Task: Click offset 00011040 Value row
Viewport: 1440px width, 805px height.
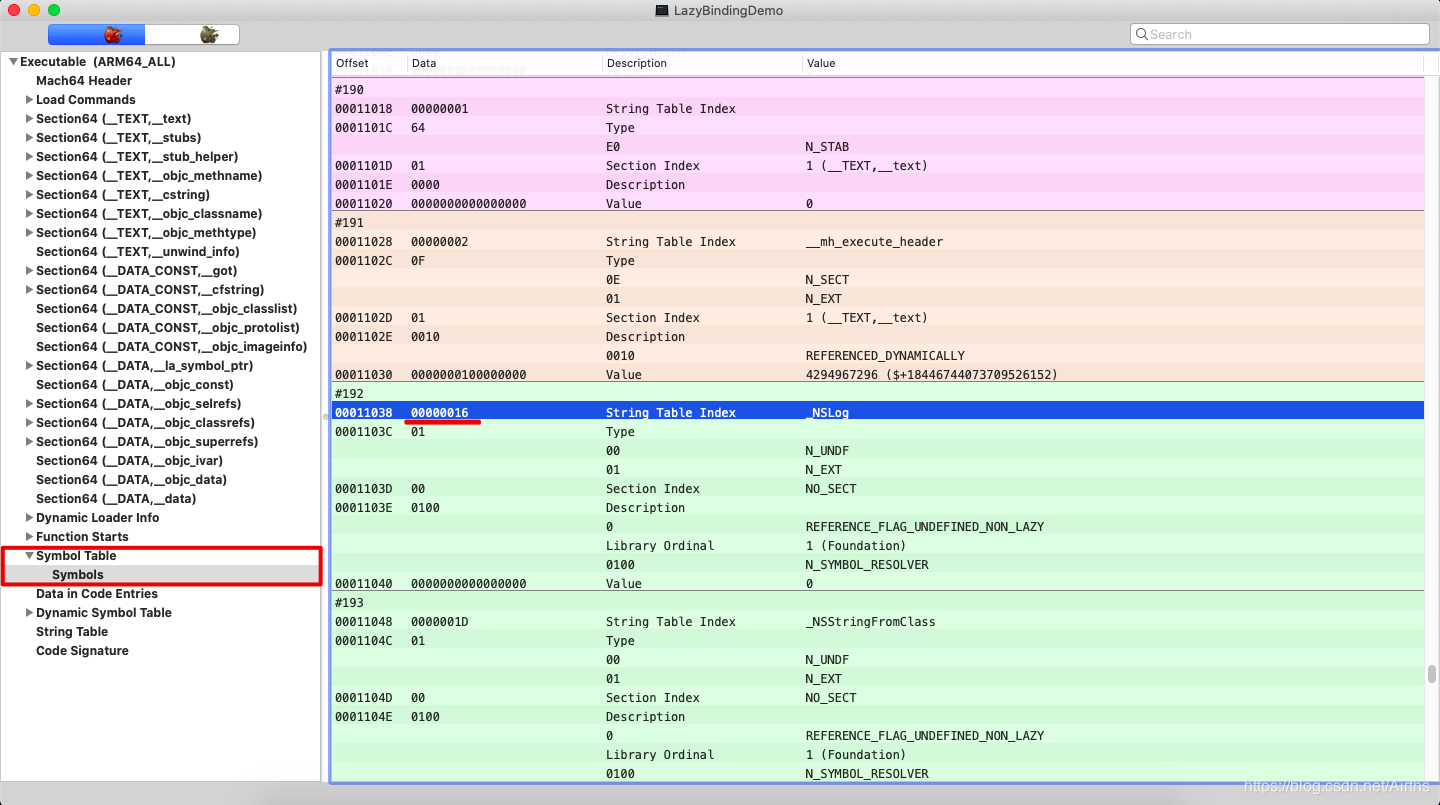Action: pyautogui.click(x=878, y=584)
